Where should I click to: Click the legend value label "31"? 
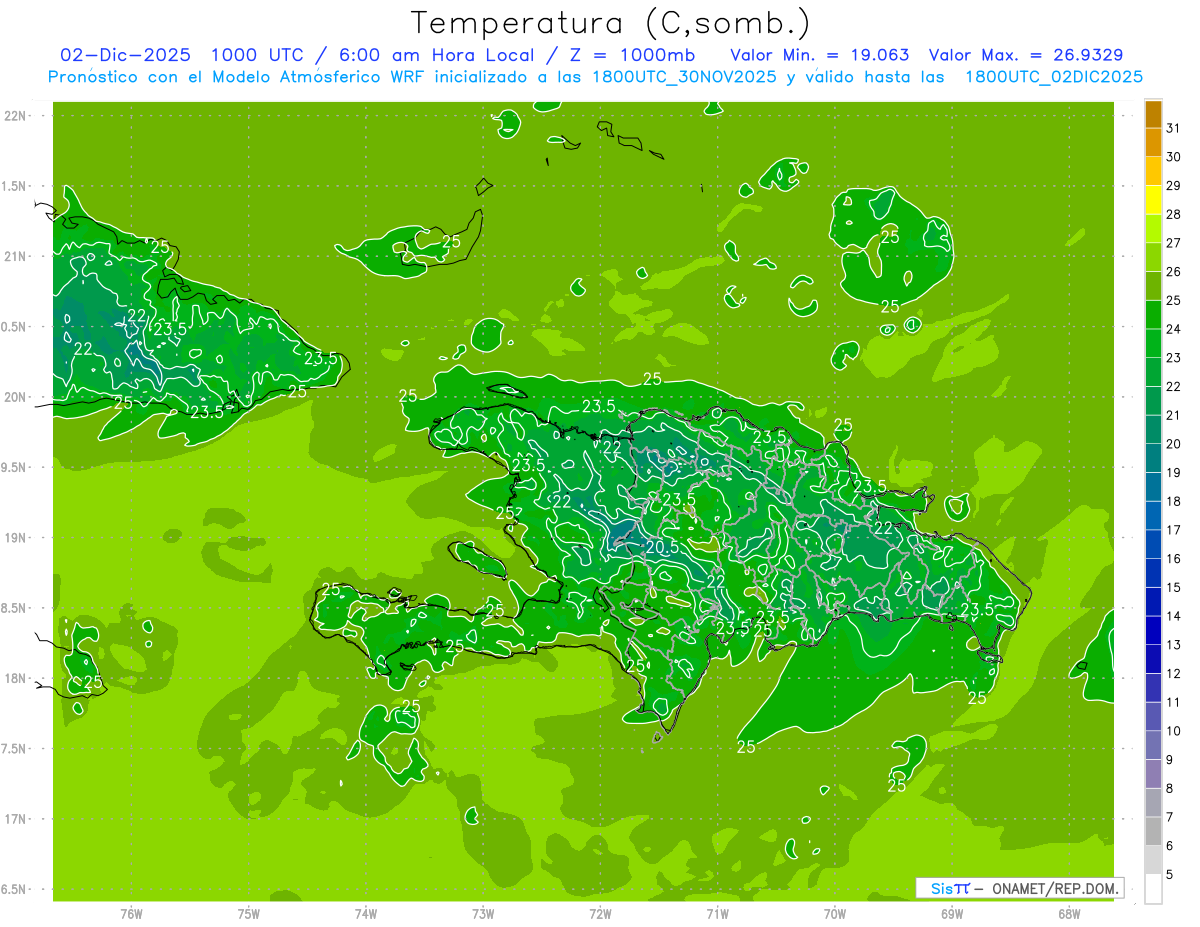(x=1173, y=128)
